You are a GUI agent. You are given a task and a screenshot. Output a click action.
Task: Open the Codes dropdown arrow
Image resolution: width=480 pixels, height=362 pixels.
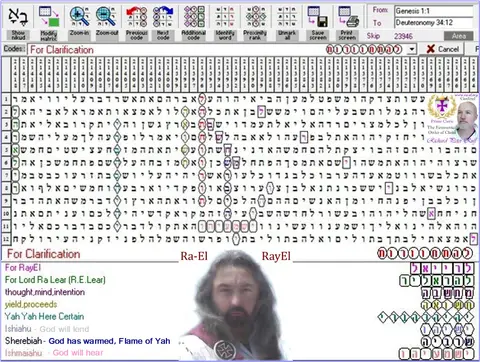412,49
